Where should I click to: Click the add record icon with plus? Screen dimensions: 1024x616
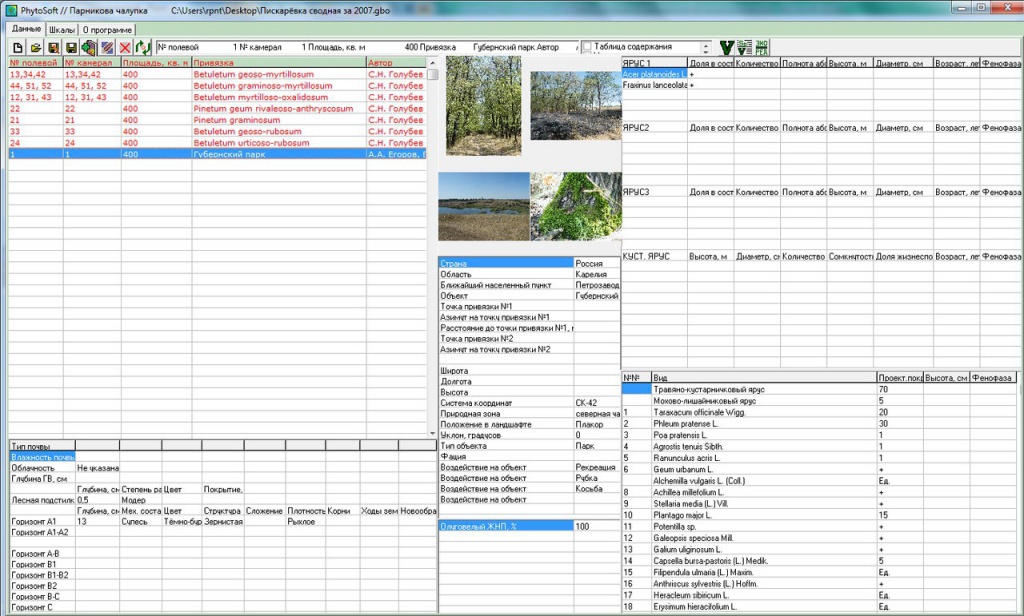point(89,48)
